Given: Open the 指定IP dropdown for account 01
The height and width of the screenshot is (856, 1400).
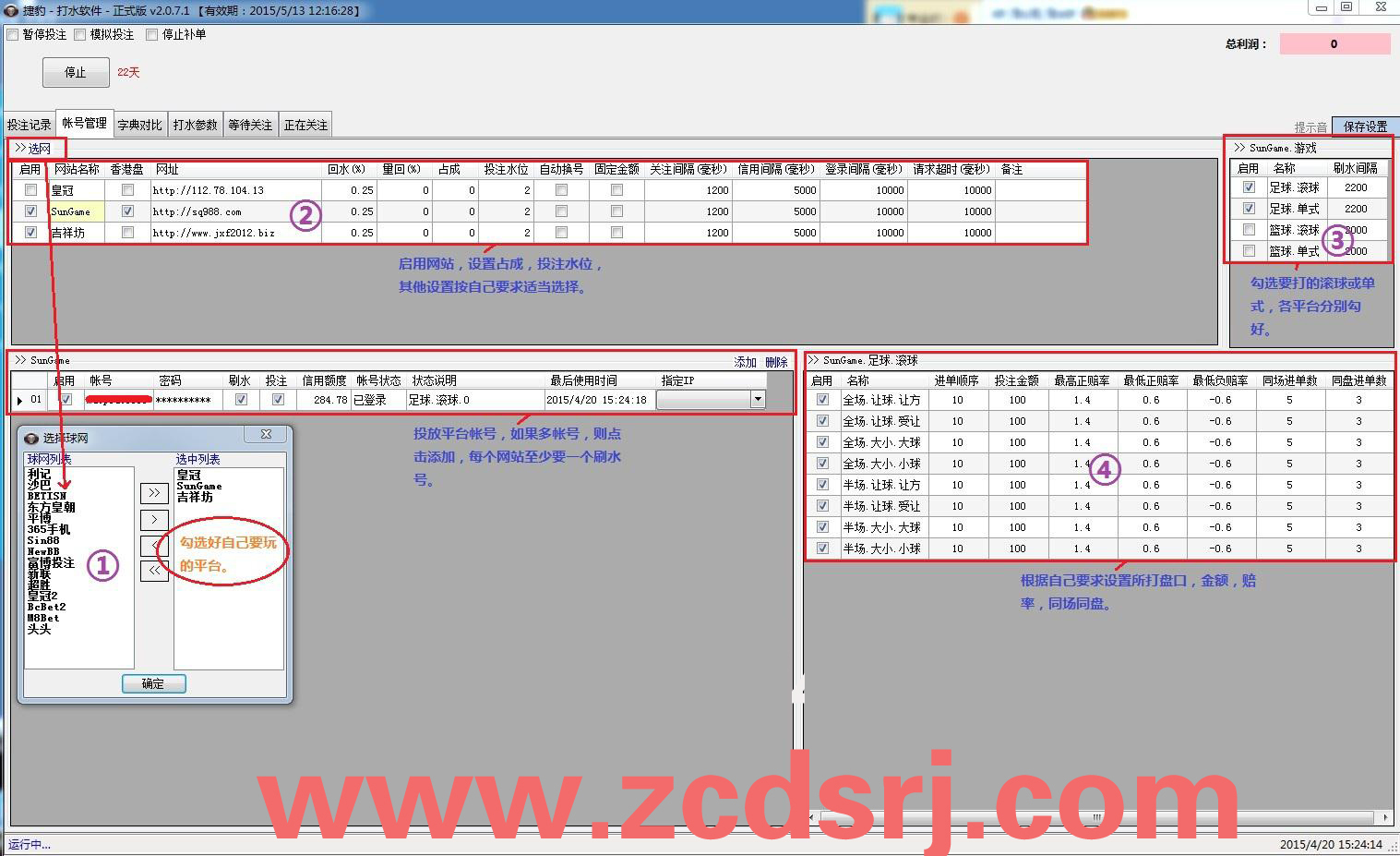Looking at the screenshot, I should tap(757, 400).
